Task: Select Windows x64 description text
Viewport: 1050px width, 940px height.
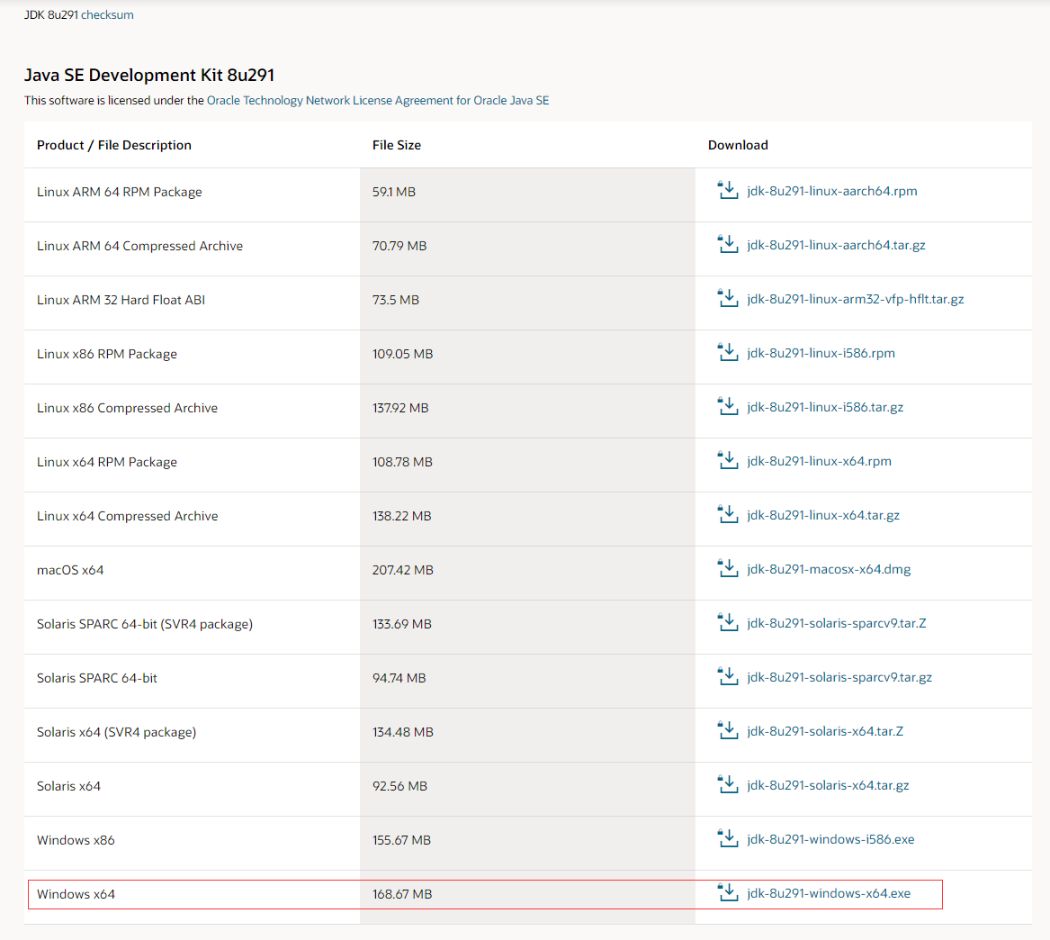Action: tap(76, 894)
